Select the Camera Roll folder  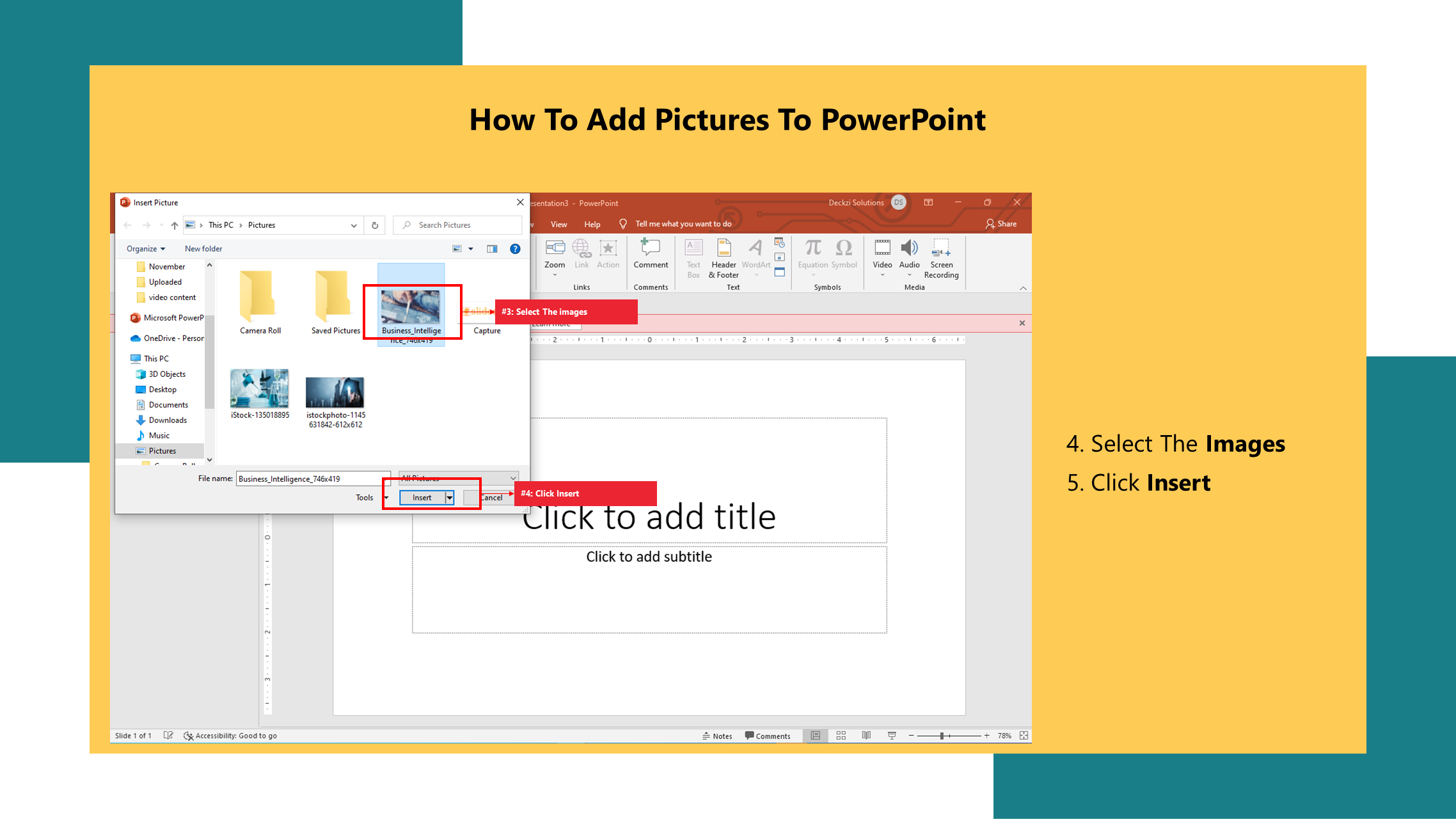pos(260,302)
